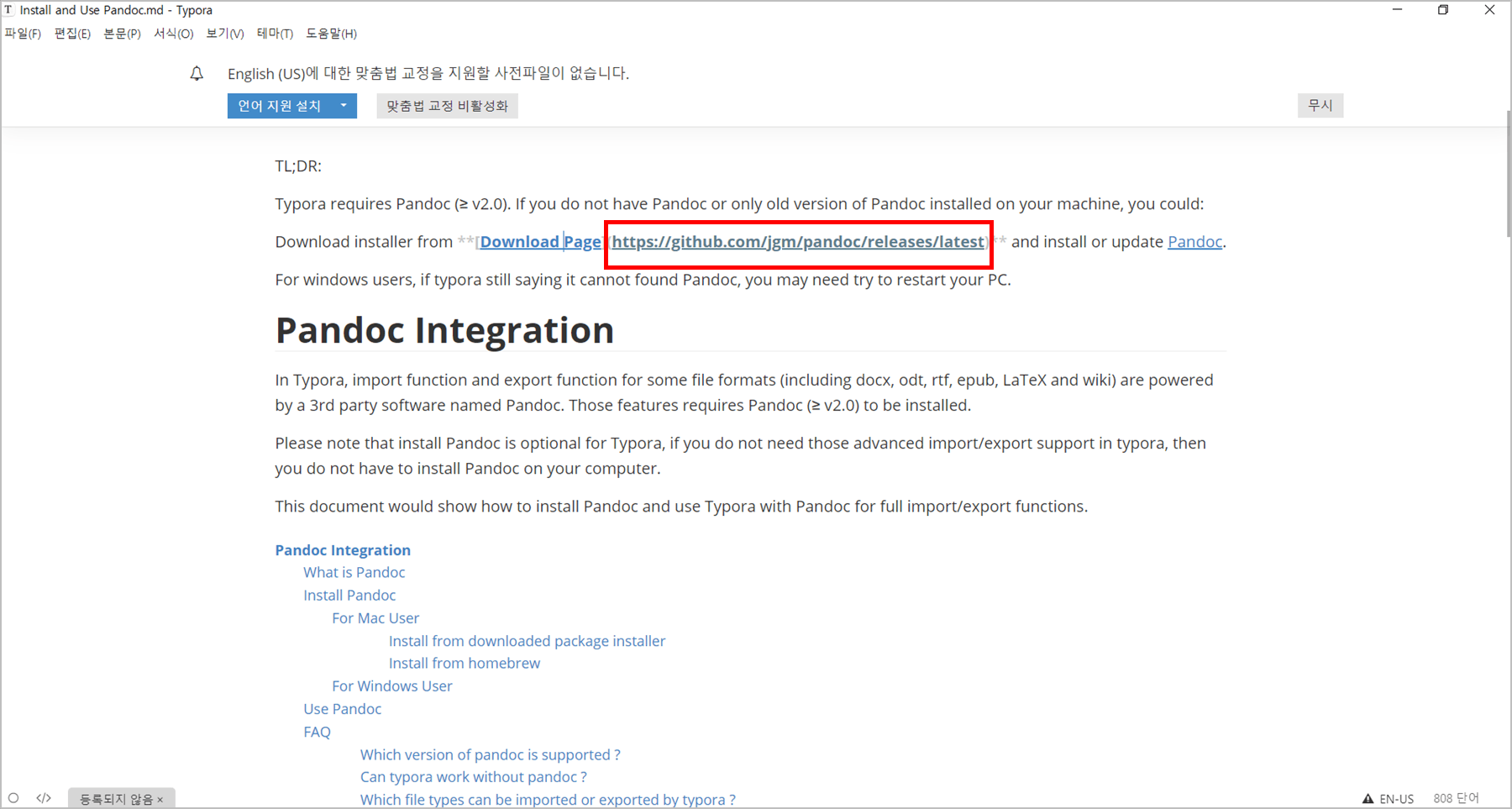Expand the 언어 지원 설치 dropdown arrow
1512x809 pixels.
344,106
